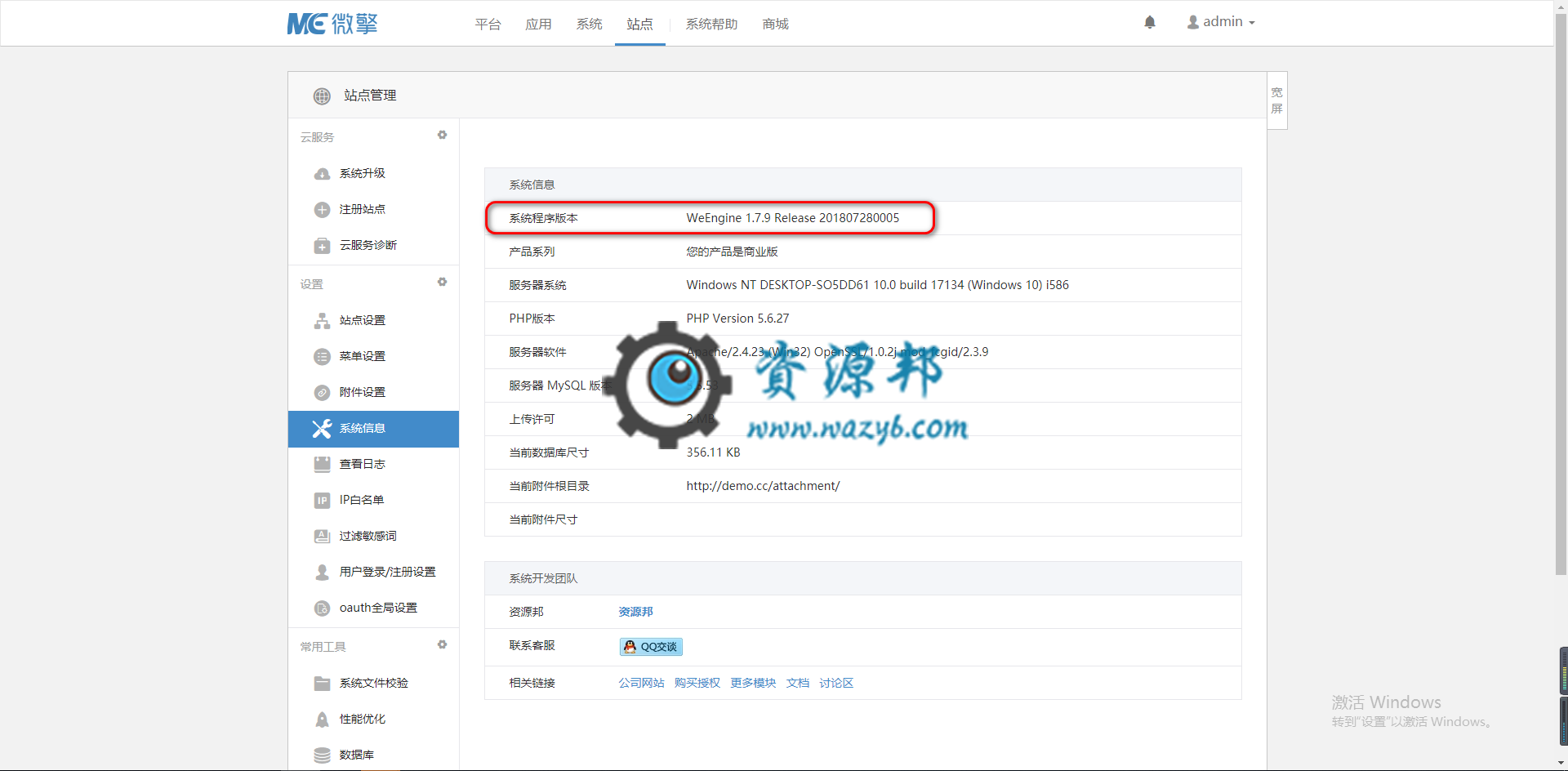Image resolution: width=1568 pixels, height=771 pixels.
Task: Open the 更多模块 link
Action: [753, 683]
